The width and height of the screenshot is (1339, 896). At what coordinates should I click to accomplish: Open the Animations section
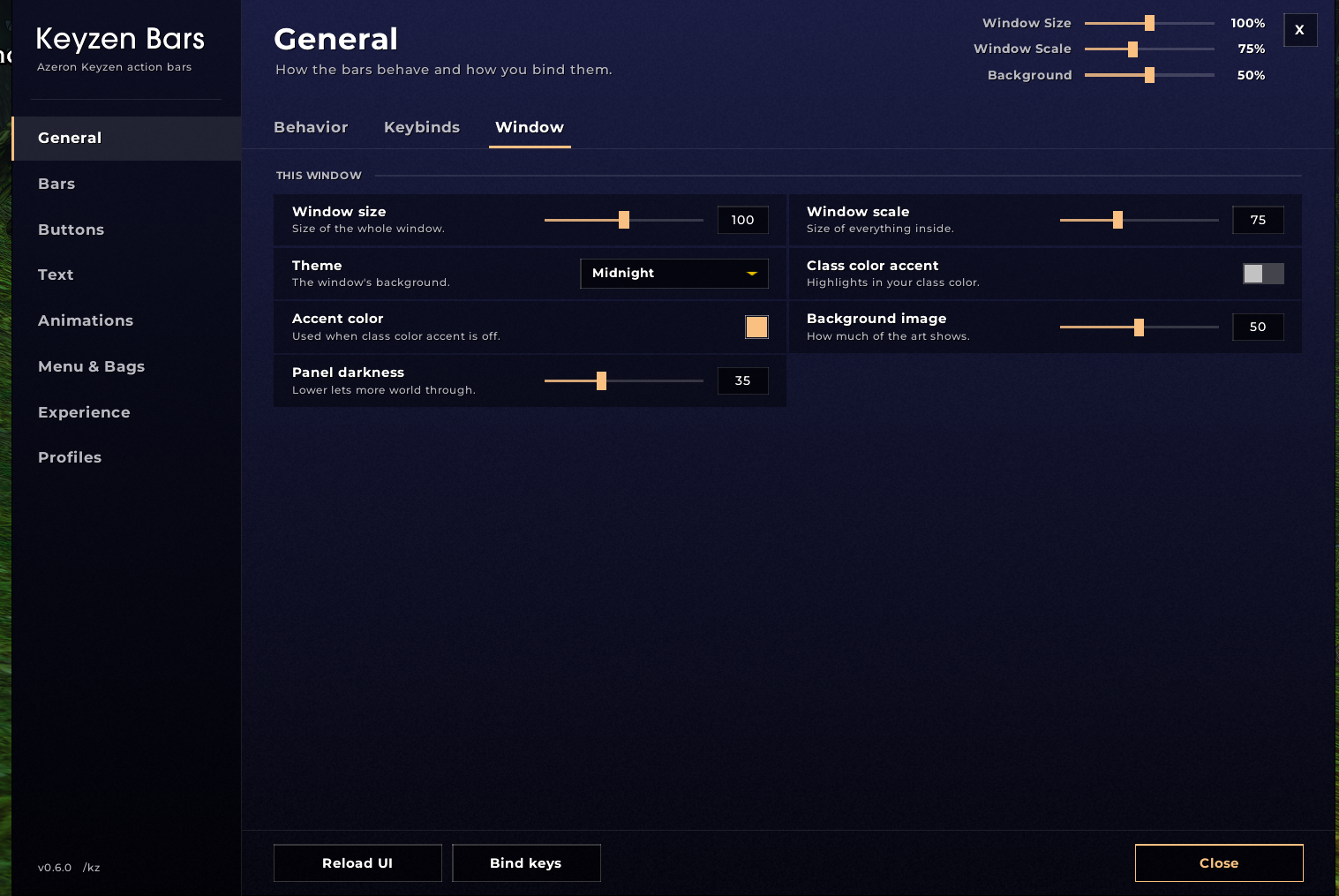pos(126,320)
